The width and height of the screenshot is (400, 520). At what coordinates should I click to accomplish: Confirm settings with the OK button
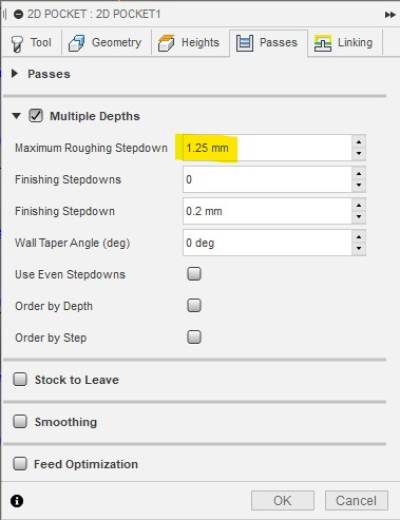click(283, 501)
